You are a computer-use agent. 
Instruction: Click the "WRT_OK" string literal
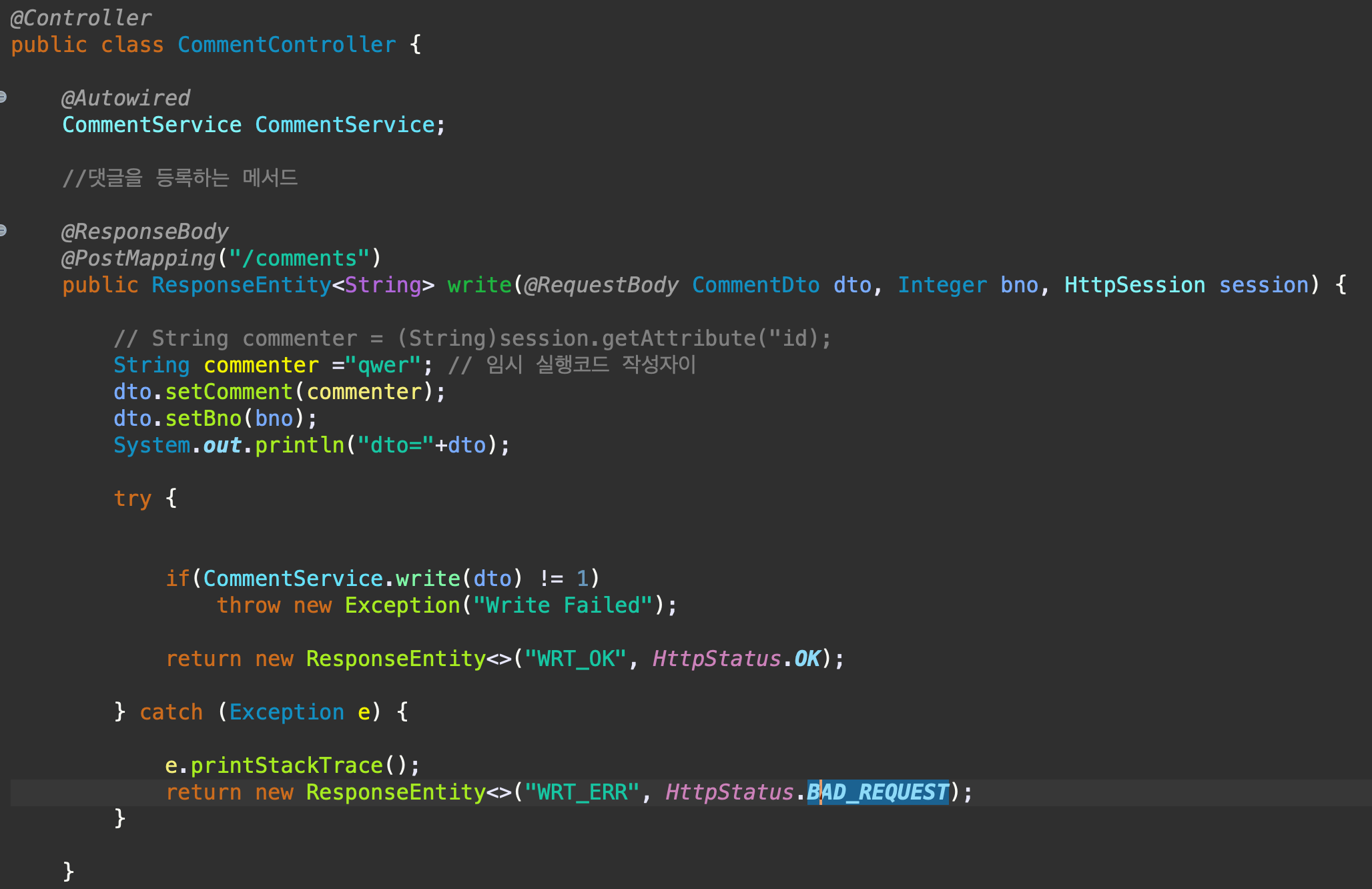pyautogui.click(x=575, y=659)
